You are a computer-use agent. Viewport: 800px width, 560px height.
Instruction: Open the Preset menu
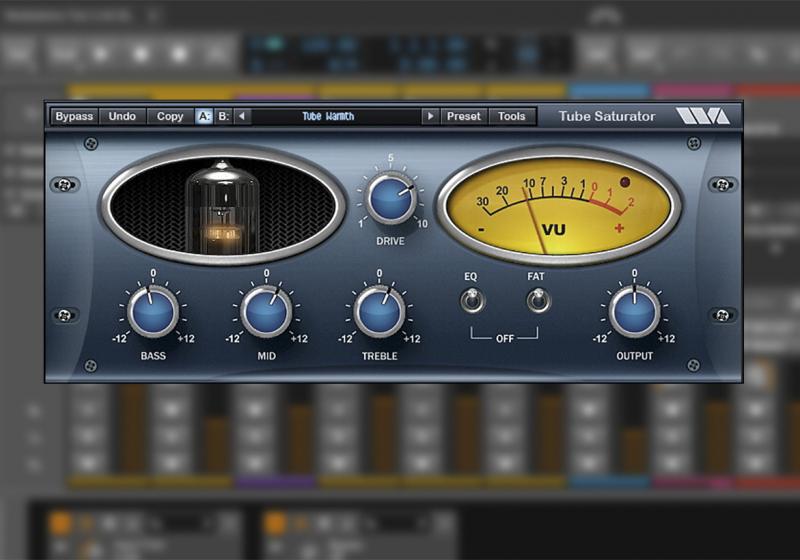click(463, 116)
